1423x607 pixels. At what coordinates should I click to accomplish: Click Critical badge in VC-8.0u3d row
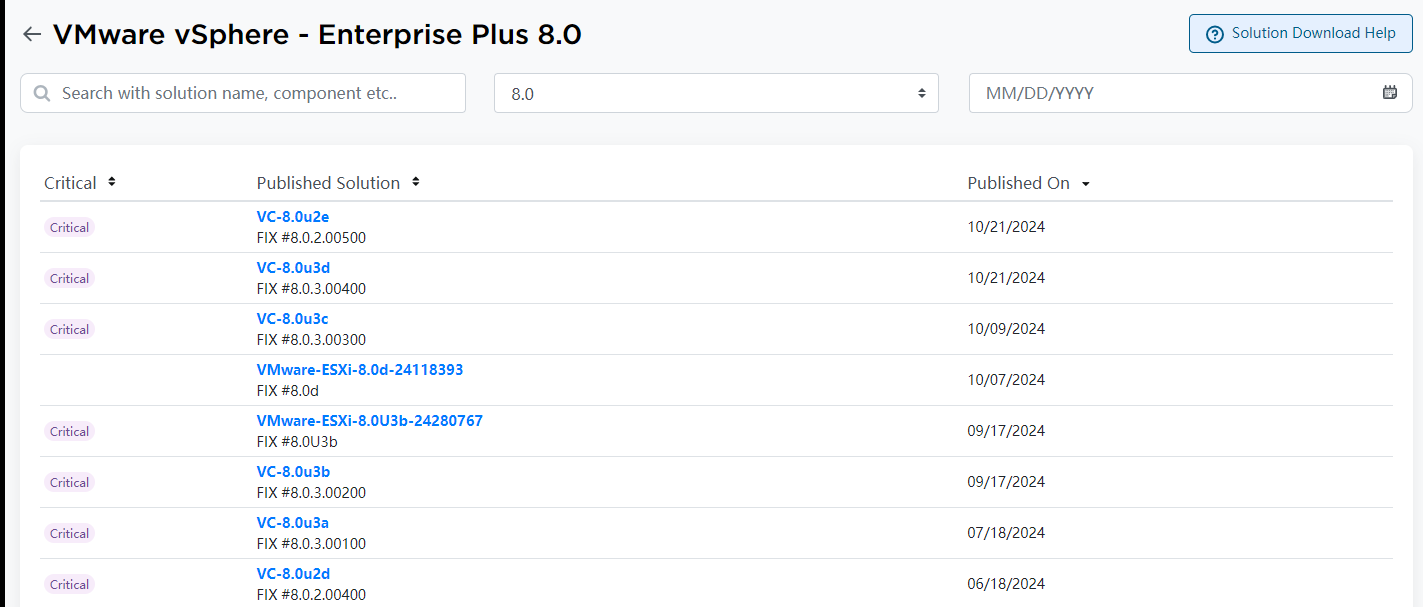69,279
